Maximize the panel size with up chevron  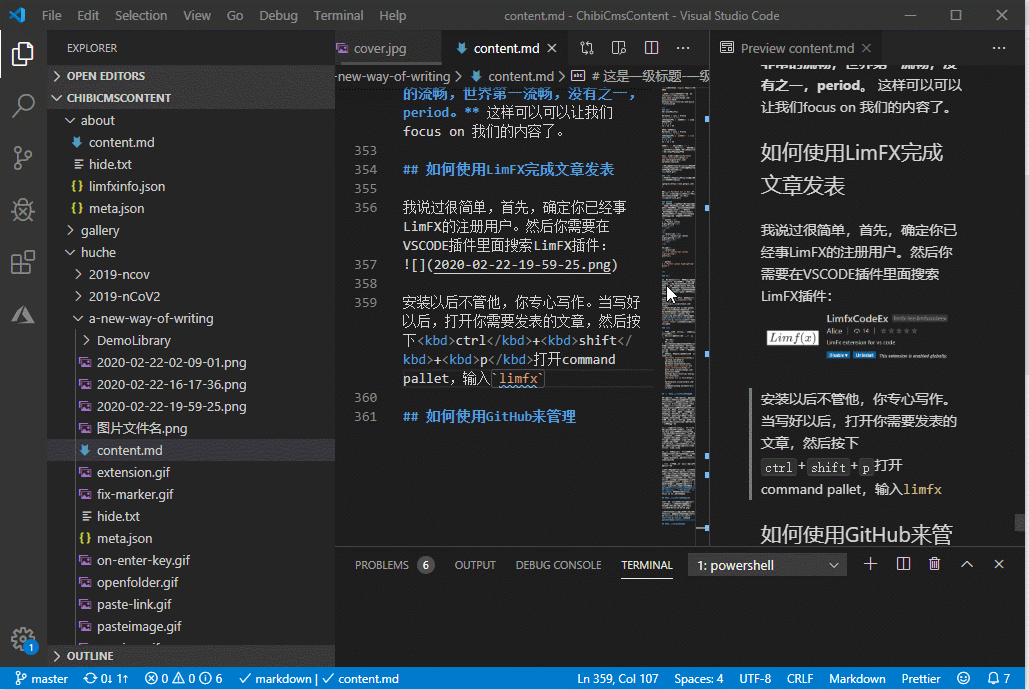pos(967,564)
